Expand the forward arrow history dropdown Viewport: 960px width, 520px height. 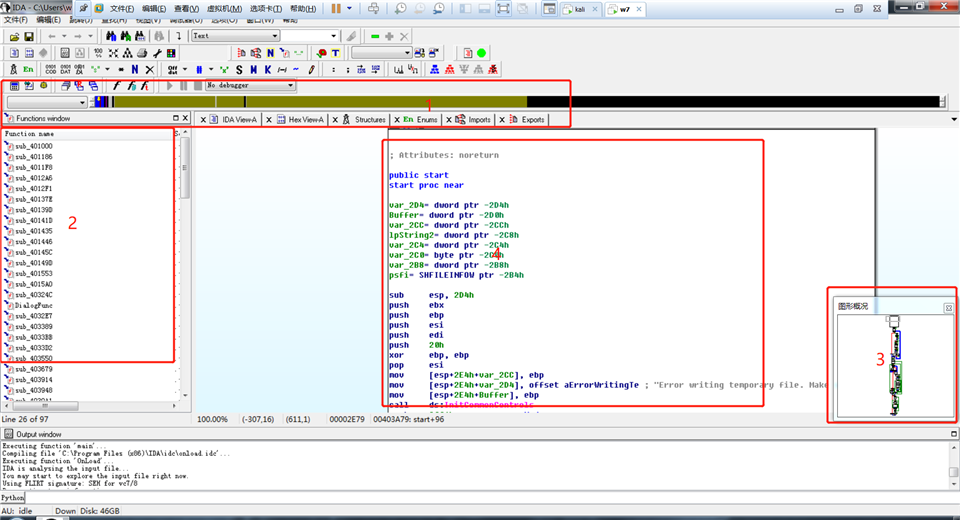(x=90, y=37)
